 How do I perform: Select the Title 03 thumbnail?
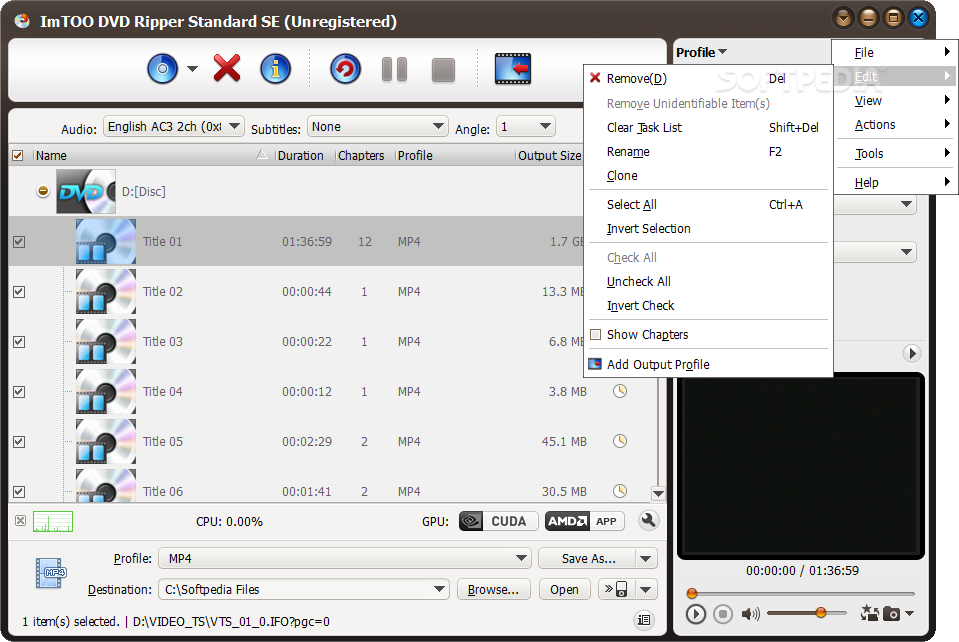point(106,341)
